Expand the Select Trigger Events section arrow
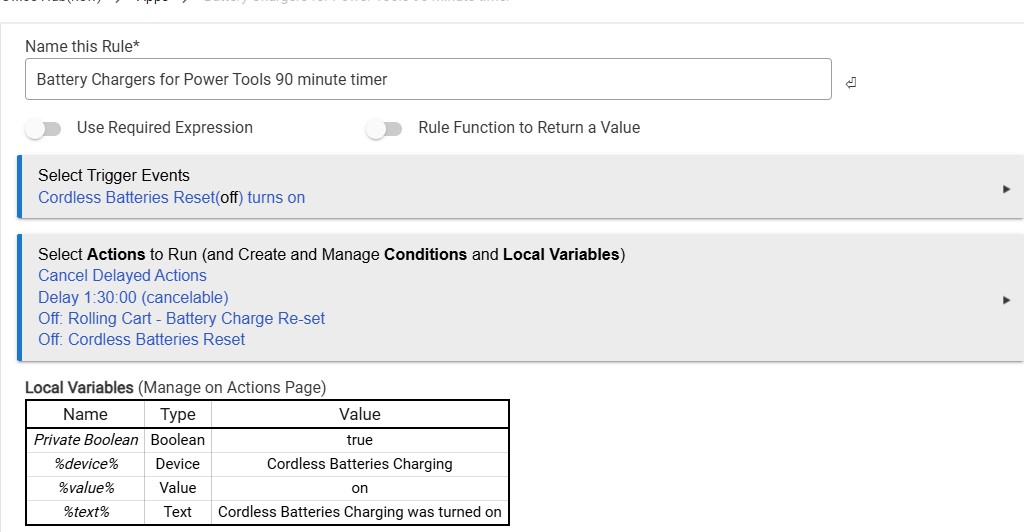This screenshot has height=532, width=1024. click(x=1006, y=188)
